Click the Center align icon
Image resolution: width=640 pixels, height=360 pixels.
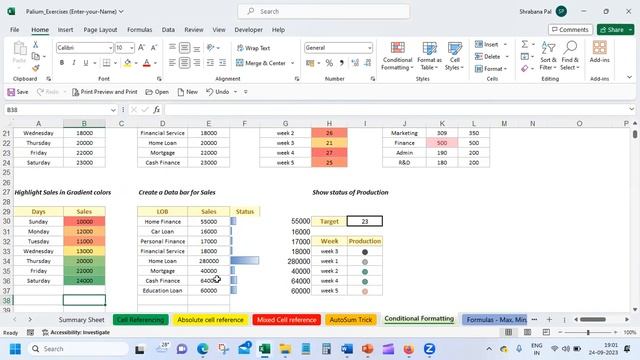[x=184, y=63]
